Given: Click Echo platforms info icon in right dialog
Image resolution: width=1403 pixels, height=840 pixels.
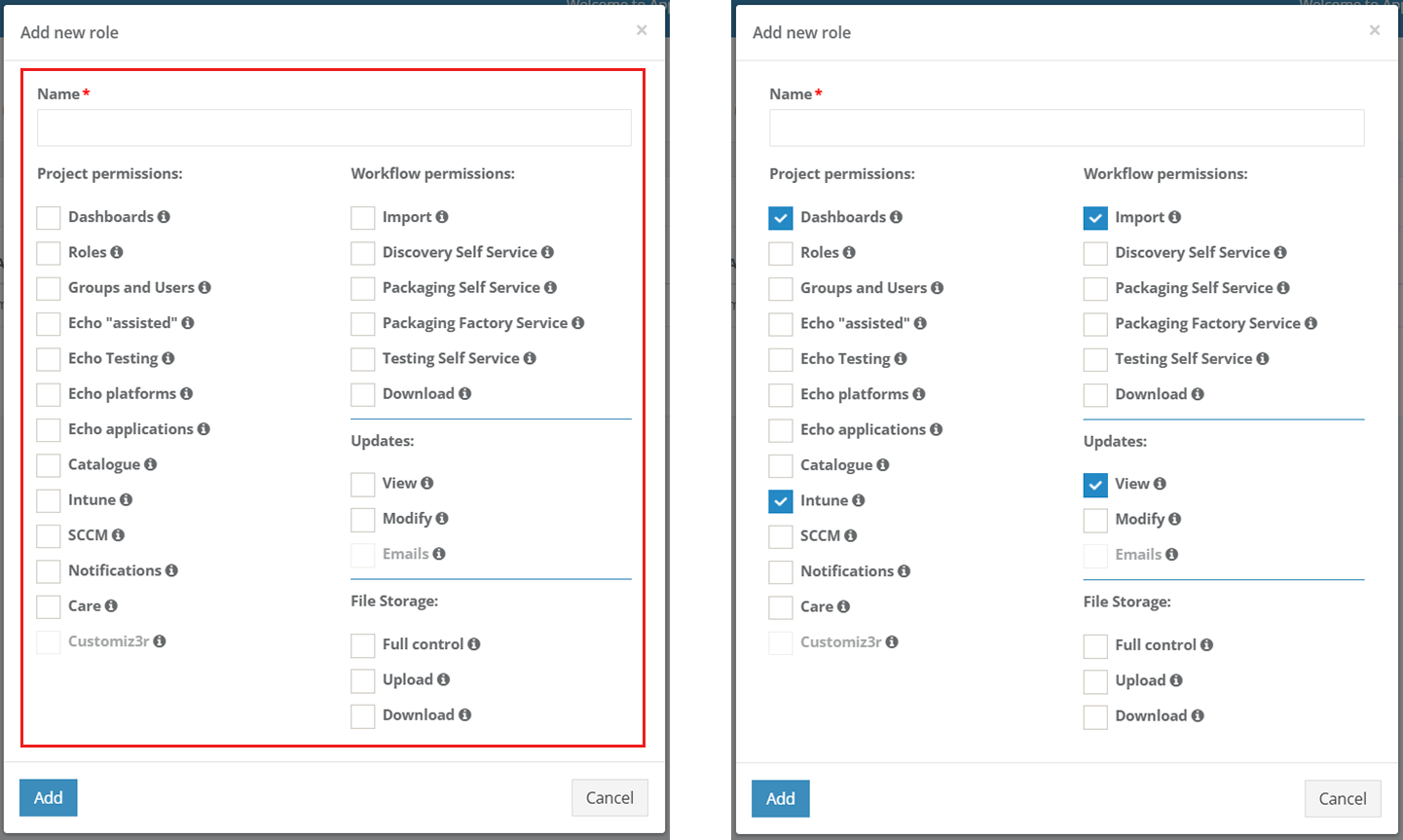Looking at the screenshot, I should coord(918,394).
